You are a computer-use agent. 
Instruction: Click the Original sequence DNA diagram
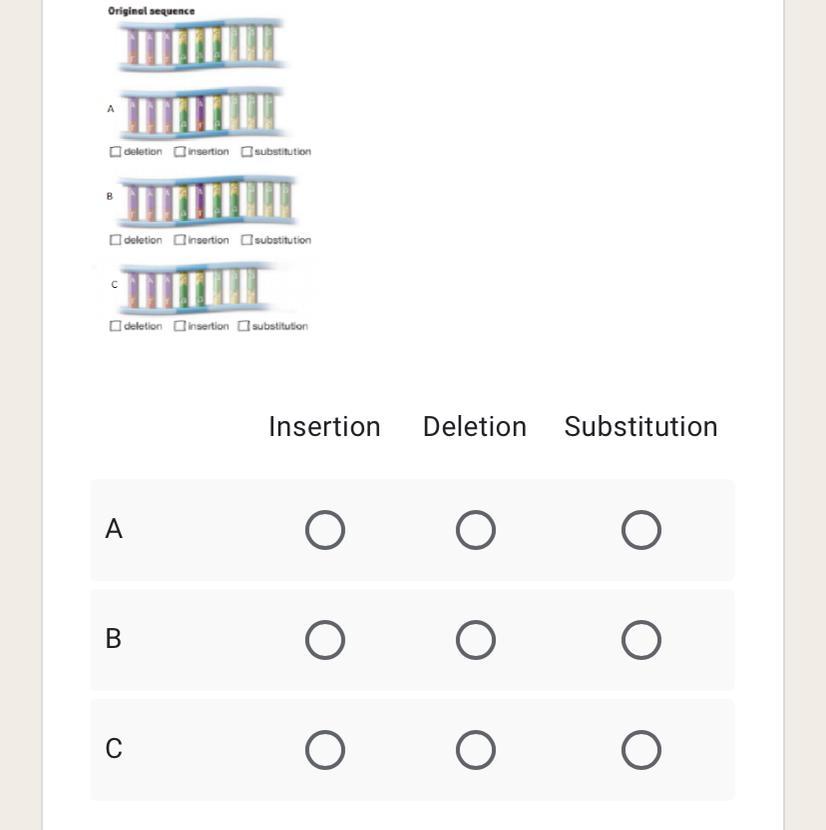[x=202, y=45]
